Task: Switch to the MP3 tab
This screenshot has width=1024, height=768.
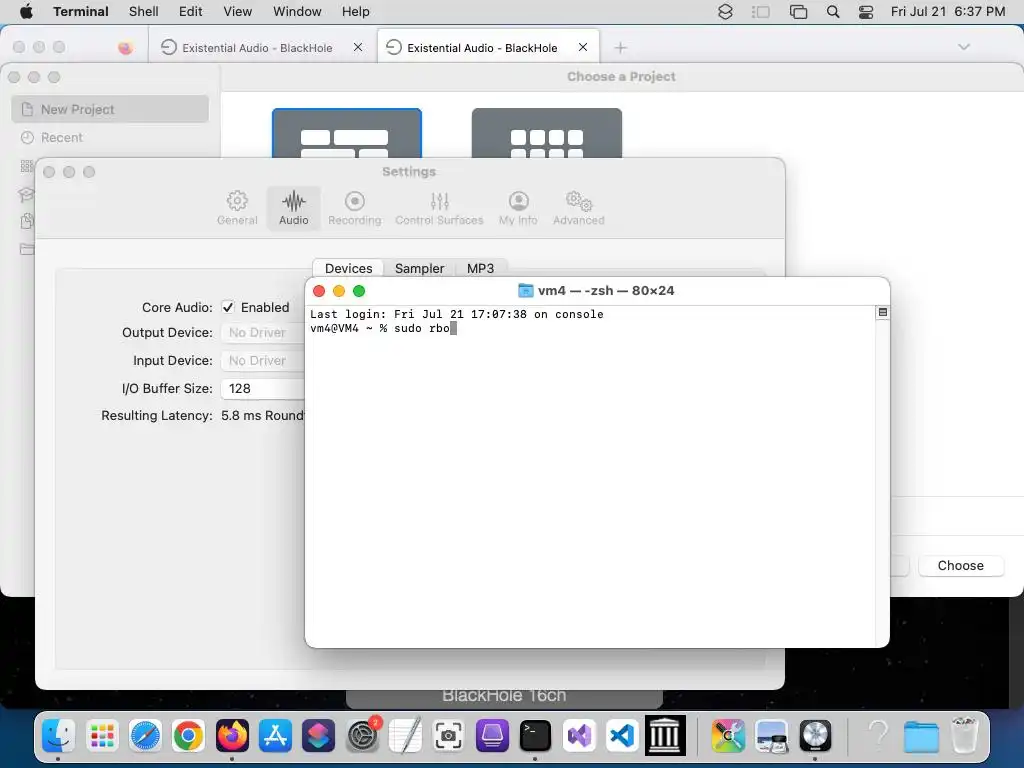Action: (x=481, y=268)
